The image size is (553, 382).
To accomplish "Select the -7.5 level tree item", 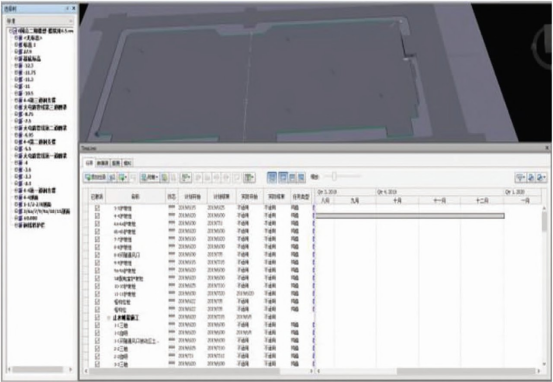I will (x=28, y=121).
